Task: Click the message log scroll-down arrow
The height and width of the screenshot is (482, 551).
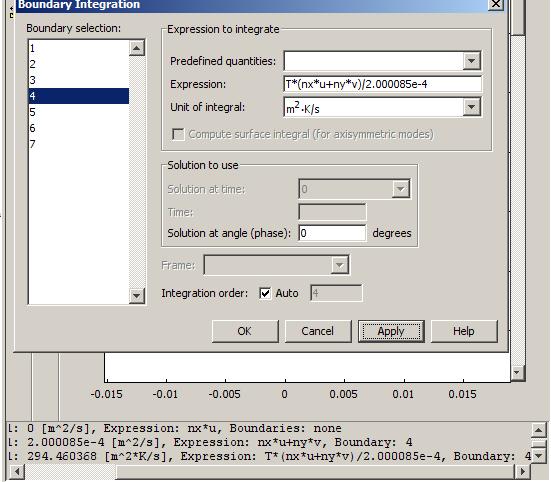Action: pyautogui.click(x=539, y=456)
